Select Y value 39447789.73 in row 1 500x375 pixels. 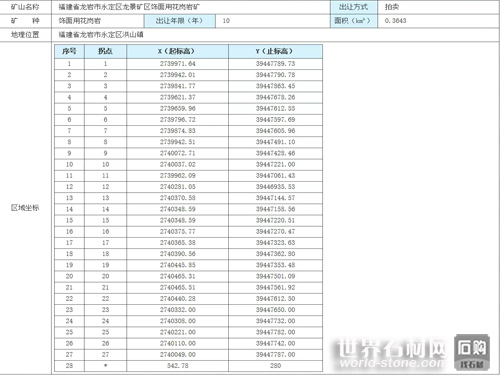click(x=275, y=64)
